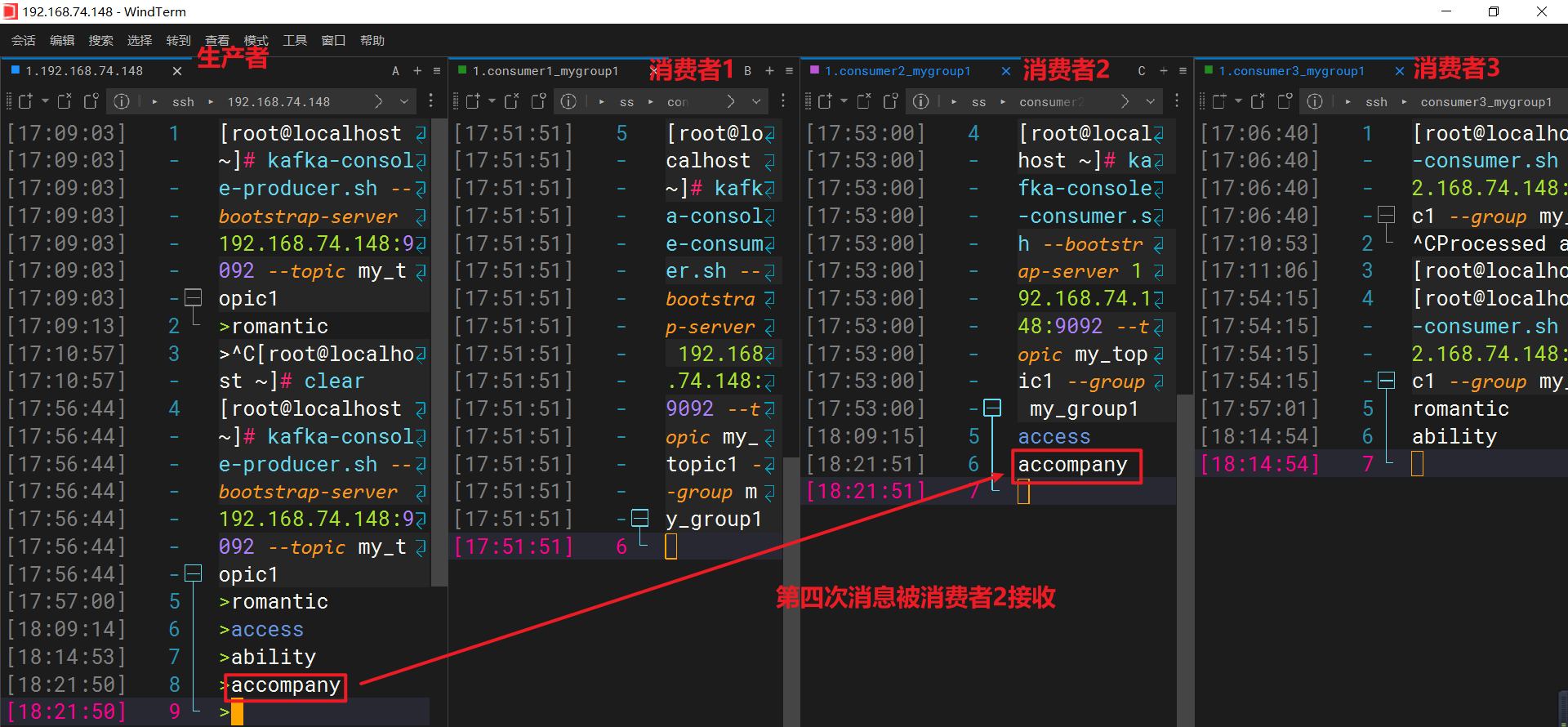
Task: Open the 搜索 (Search) menu
Action: (100, 41)
